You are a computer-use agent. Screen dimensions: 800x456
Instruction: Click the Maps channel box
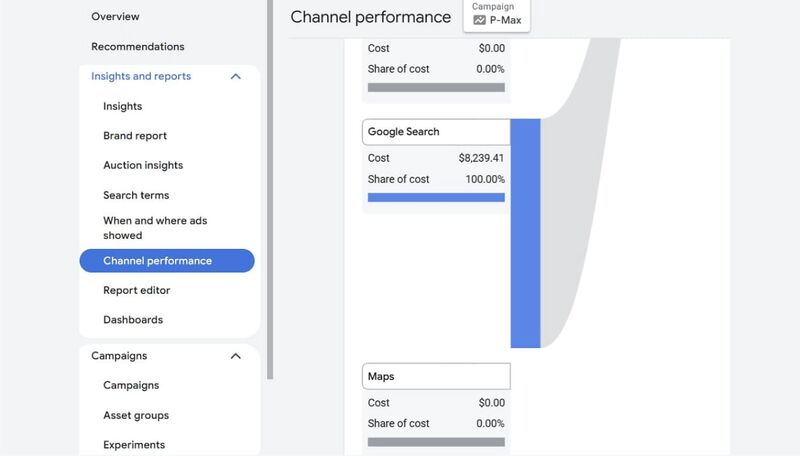436,376
